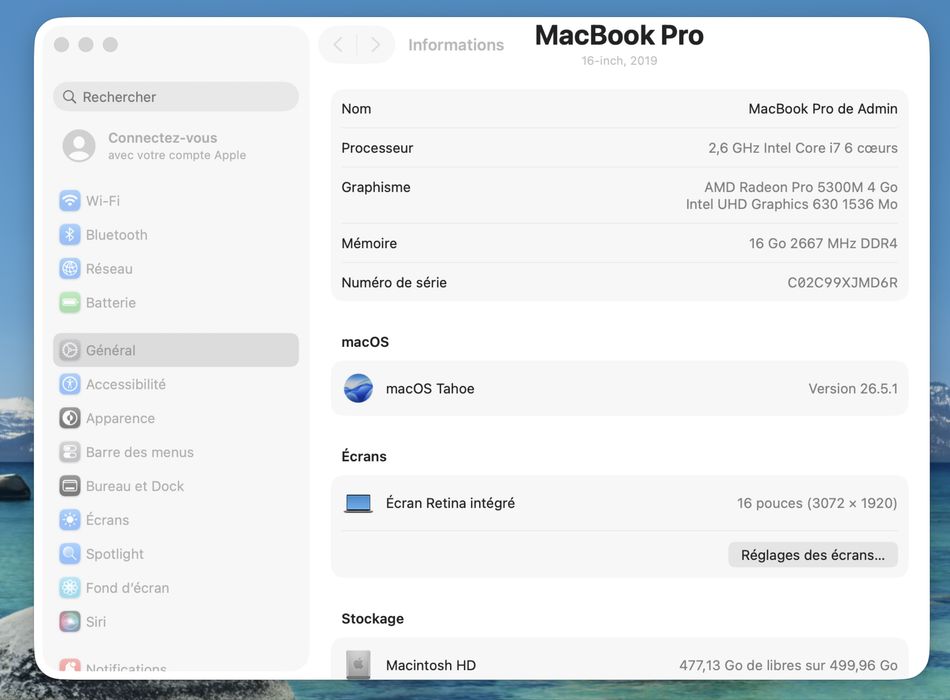Click the Apple account avatar icon
950x700 pixels.
[x=79, y=145]
